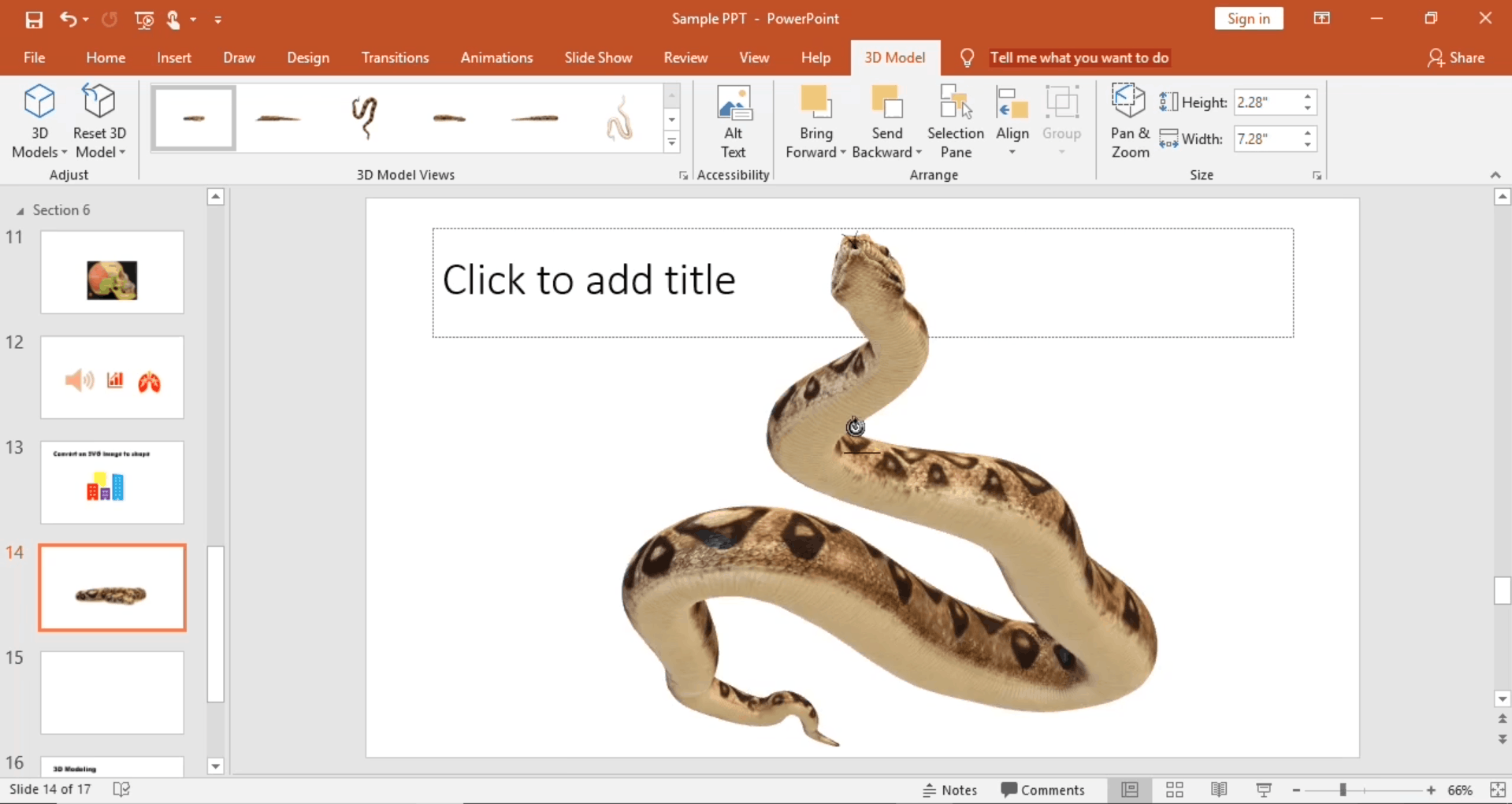
Task: Open the Alt Text pane
Action: pyautogui.click(x=733, y=122)
